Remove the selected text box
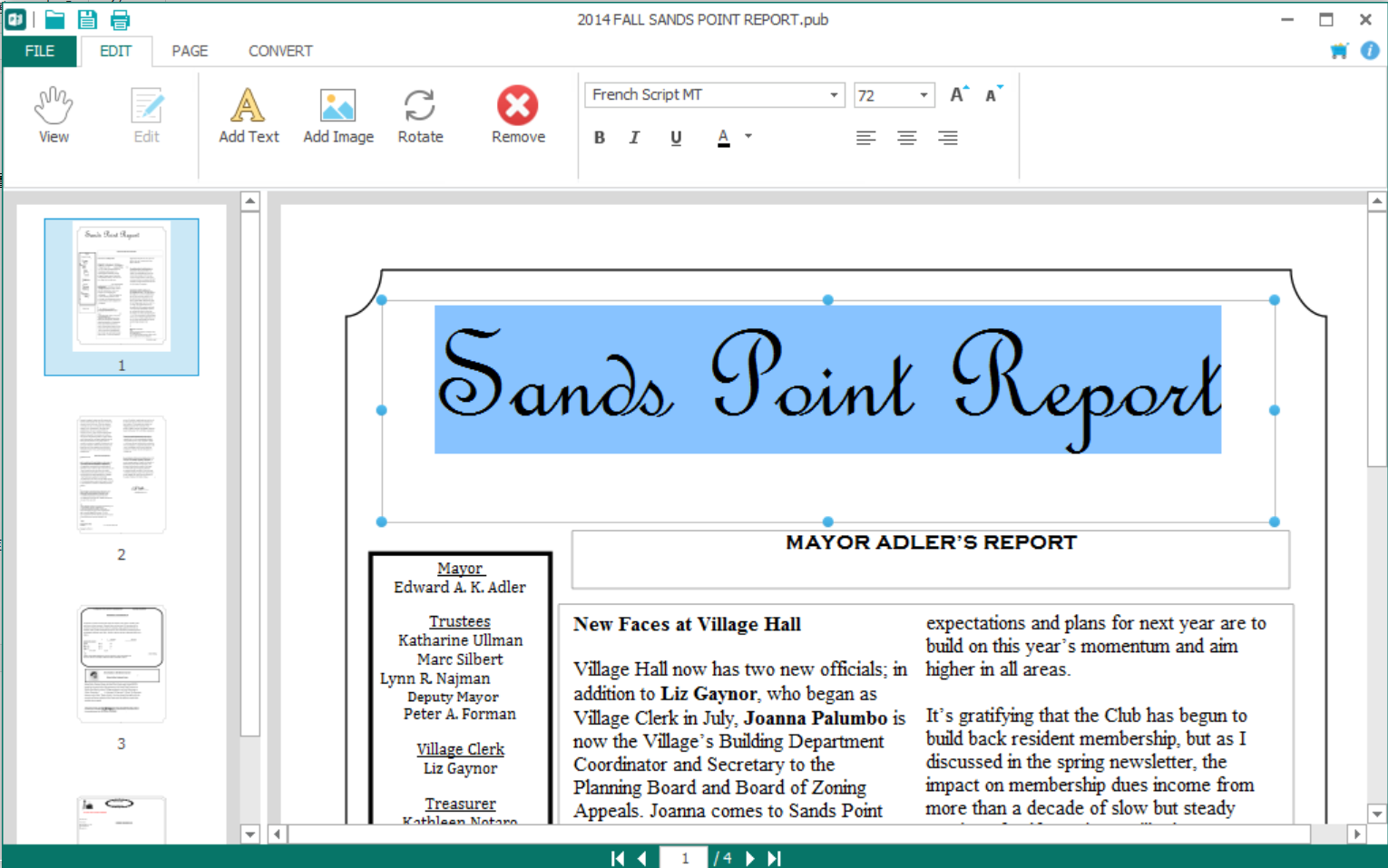 coord(518,115)
